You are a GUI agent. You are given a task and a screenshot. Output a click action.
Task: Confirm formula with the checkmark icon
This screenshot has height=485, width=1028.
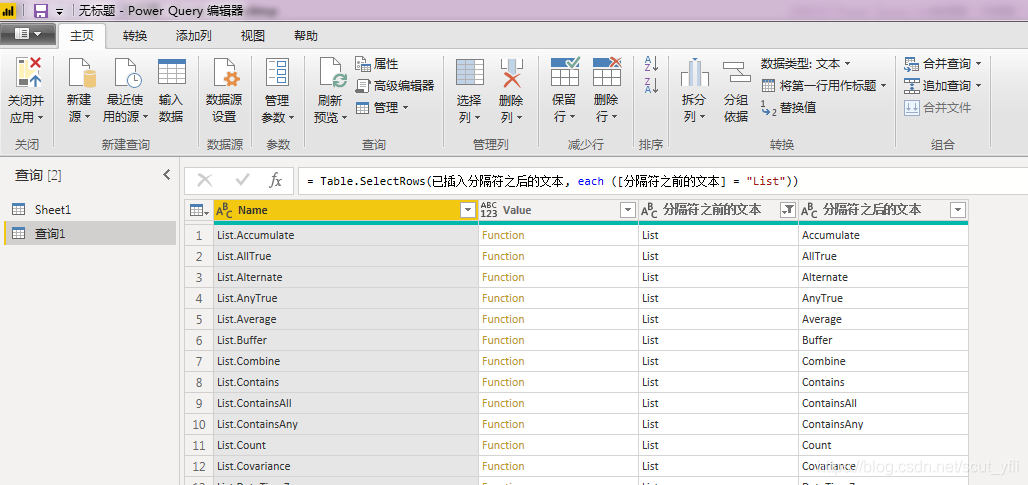click(243, 180)
